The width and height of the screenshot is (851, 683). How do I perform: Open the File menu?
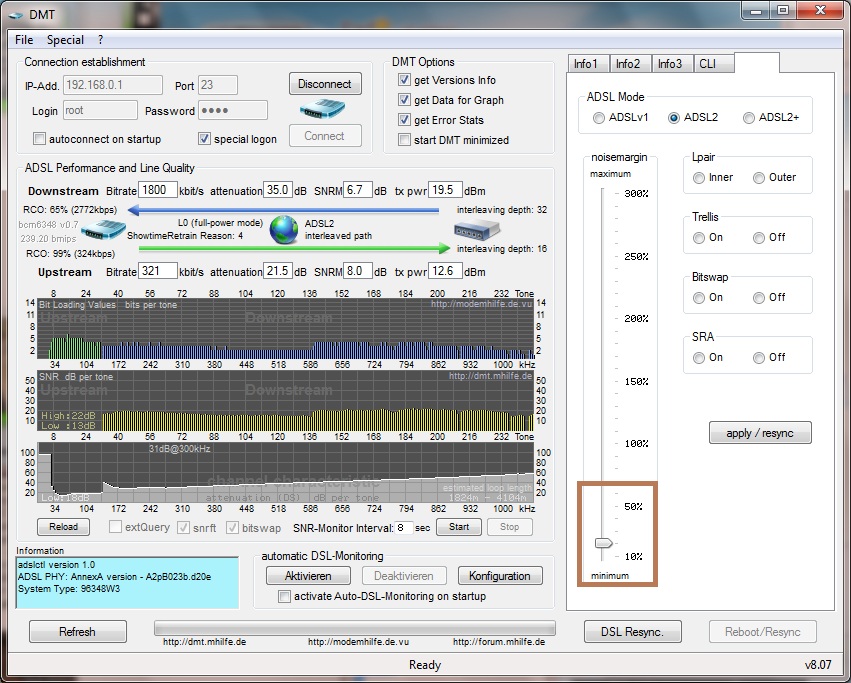pos(24,40)
